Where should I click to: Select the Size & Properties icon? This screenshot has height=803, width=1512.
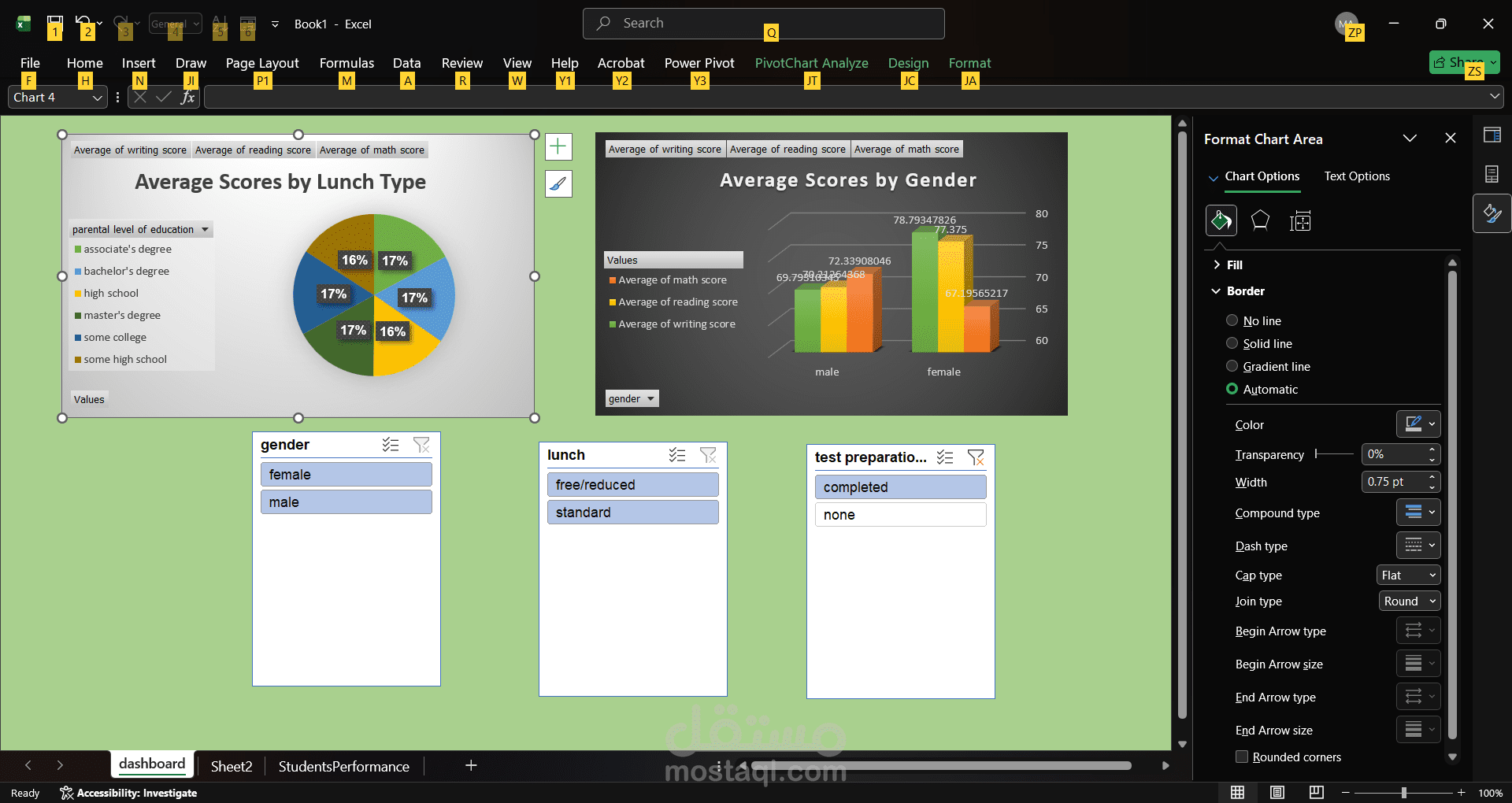click(x=1300, y=220)
